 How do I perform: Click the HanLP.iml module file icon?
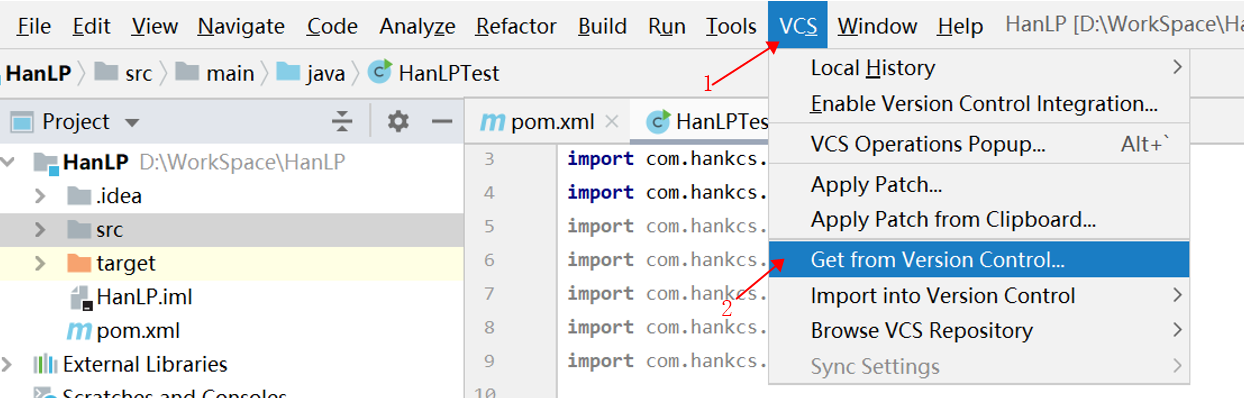(81, 297)
